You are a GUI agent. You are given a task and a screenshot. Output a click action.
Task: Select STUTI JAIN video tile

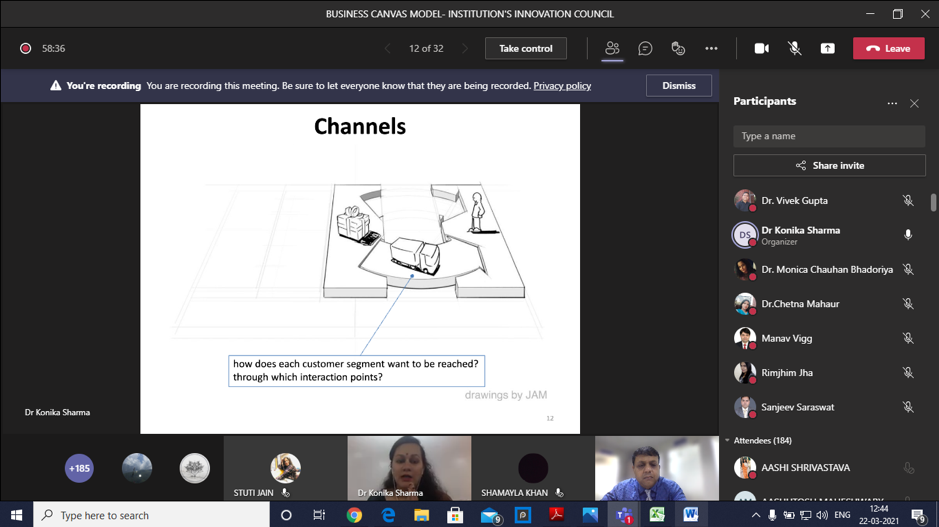285,468
